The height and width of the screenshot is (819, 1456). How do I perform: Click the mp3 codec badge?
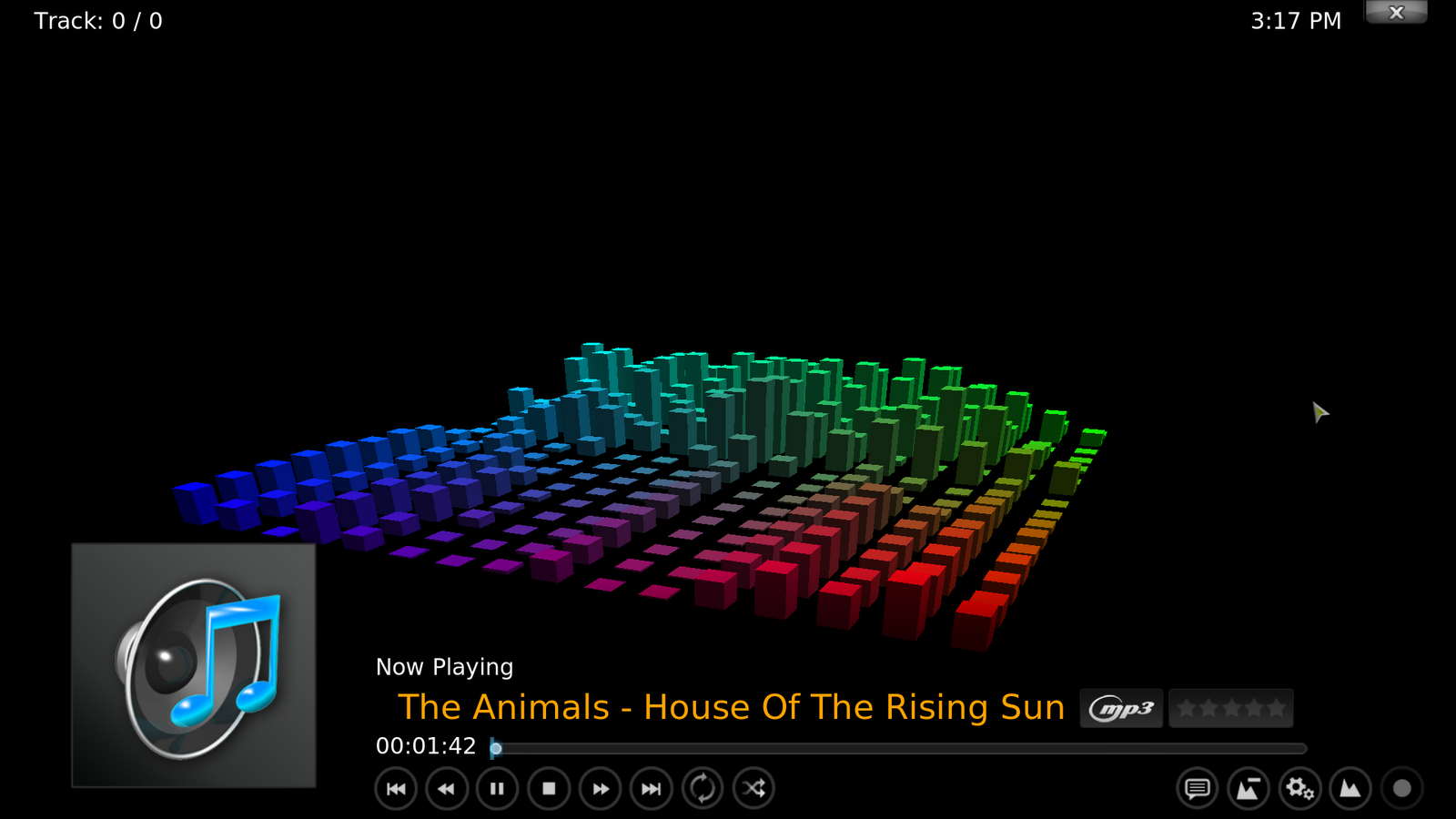pos(1121,708)
